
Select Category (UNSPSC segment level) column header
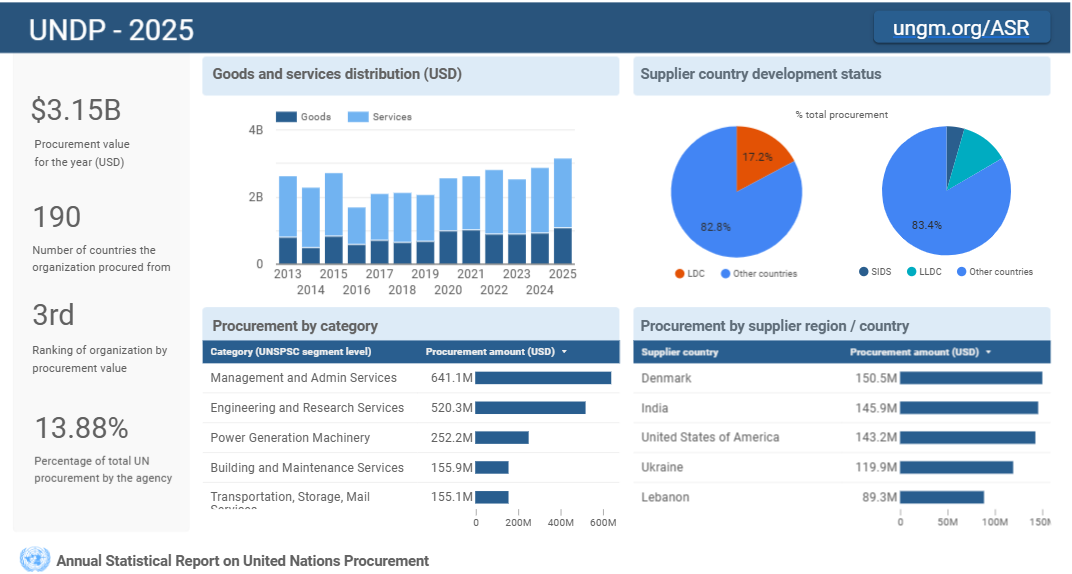pyautogui.click(x=291, y=351)
